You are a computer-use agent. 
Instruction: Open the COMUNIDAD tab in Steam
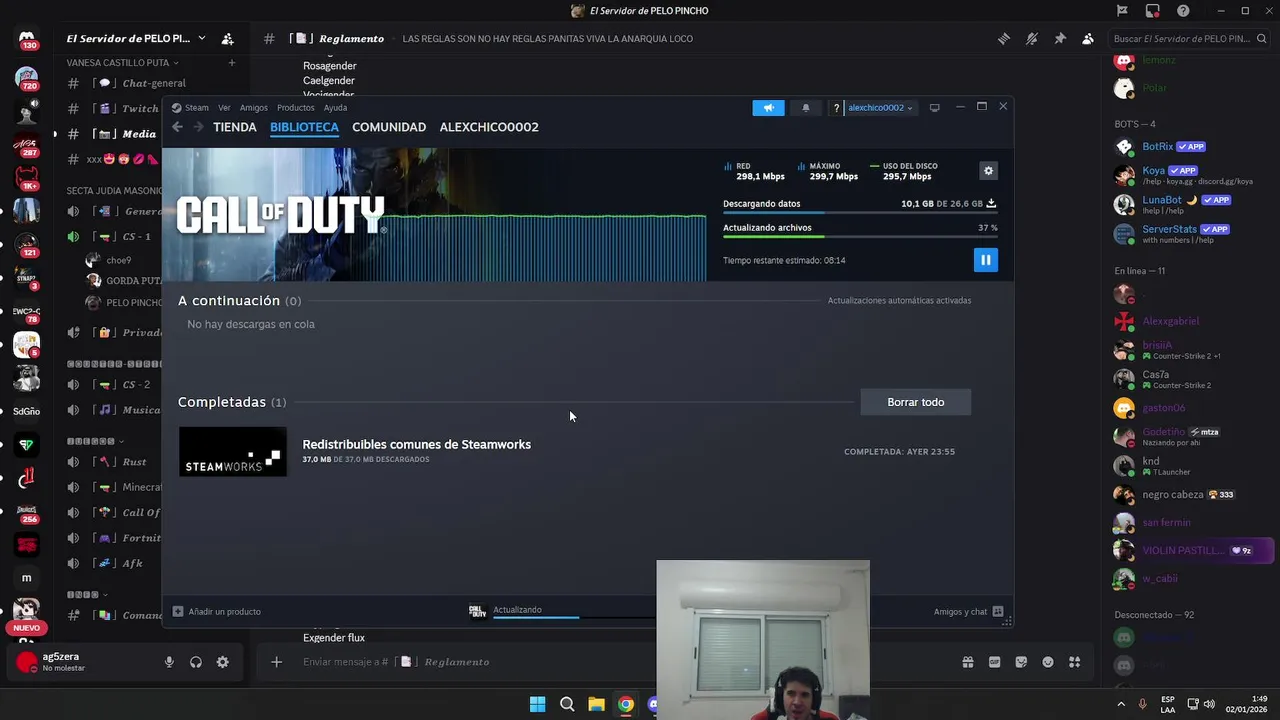(x=389, y=127)
